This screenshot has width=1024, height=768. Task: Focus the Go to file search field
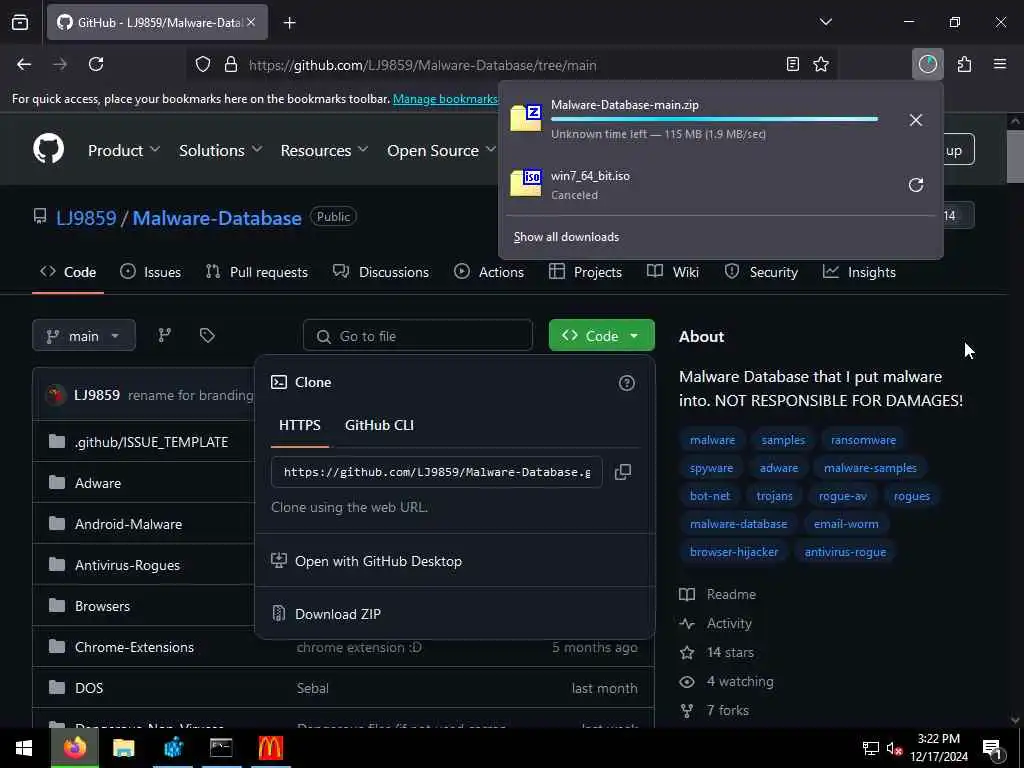[418, 336]
